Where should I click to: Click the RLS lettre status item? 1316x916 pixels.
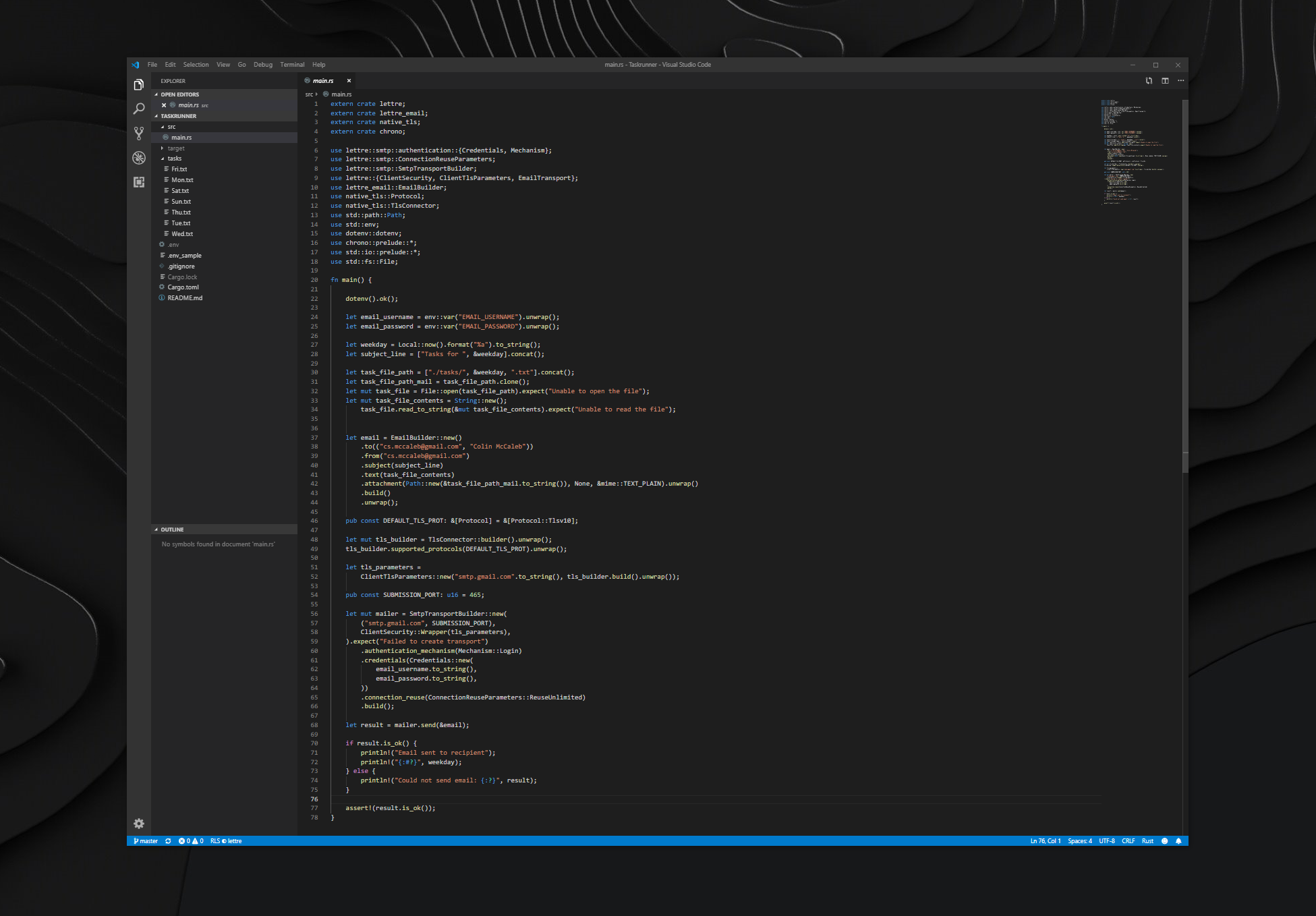[x=226, y=841]
